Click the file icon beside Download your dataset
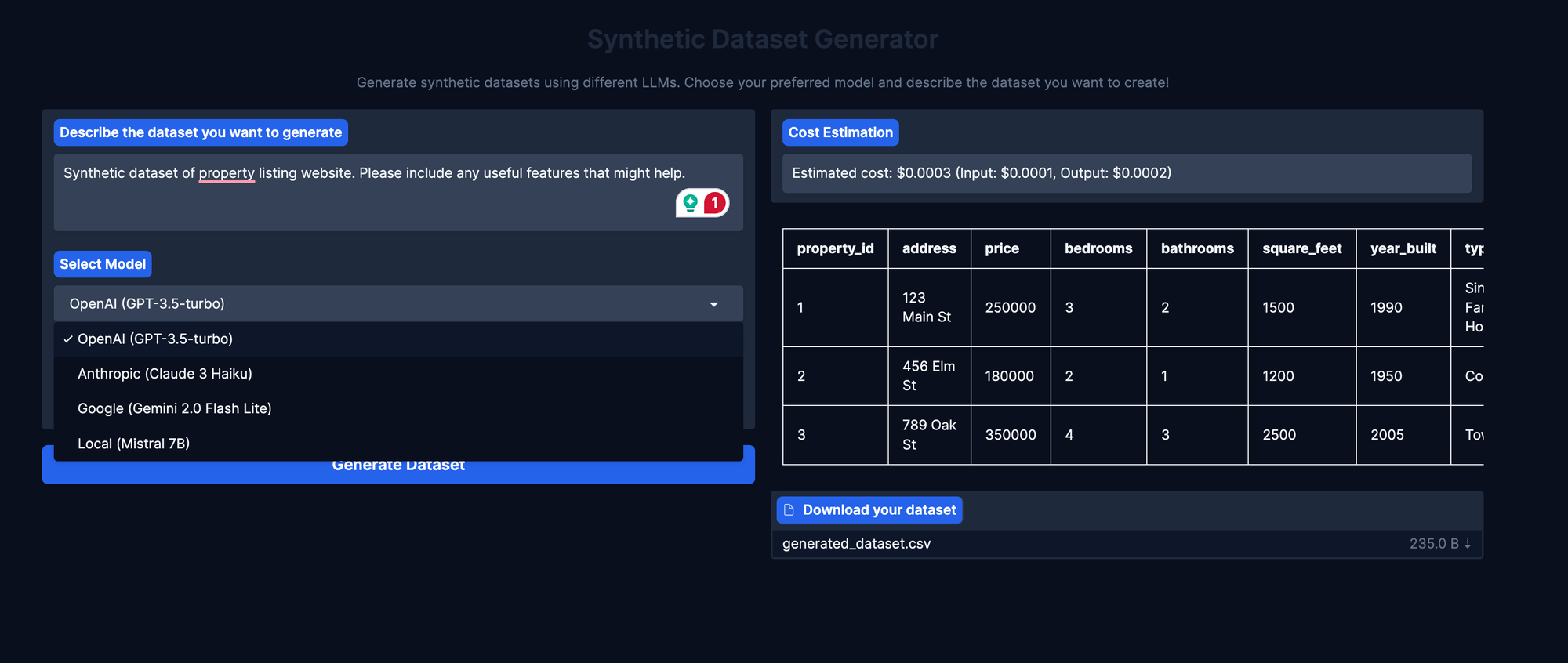Screen dimensions: 1568x663 pos(789,509)
